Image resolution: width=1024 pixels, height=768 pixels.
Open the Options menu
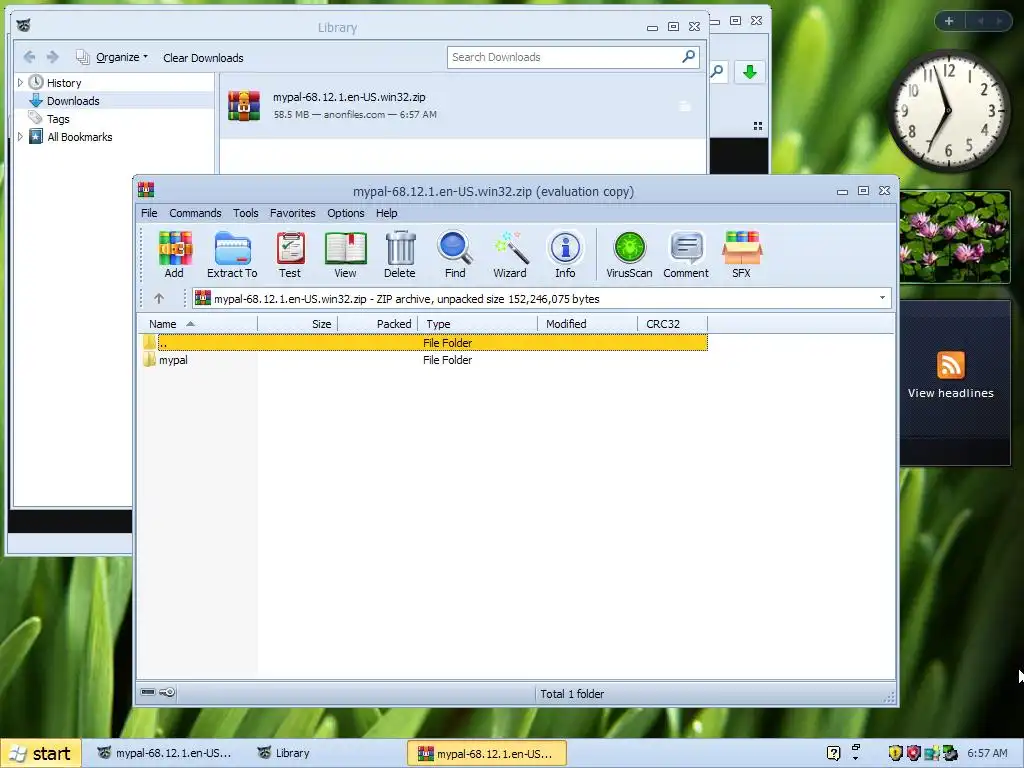pyautogui.click(x=345, y=213)
